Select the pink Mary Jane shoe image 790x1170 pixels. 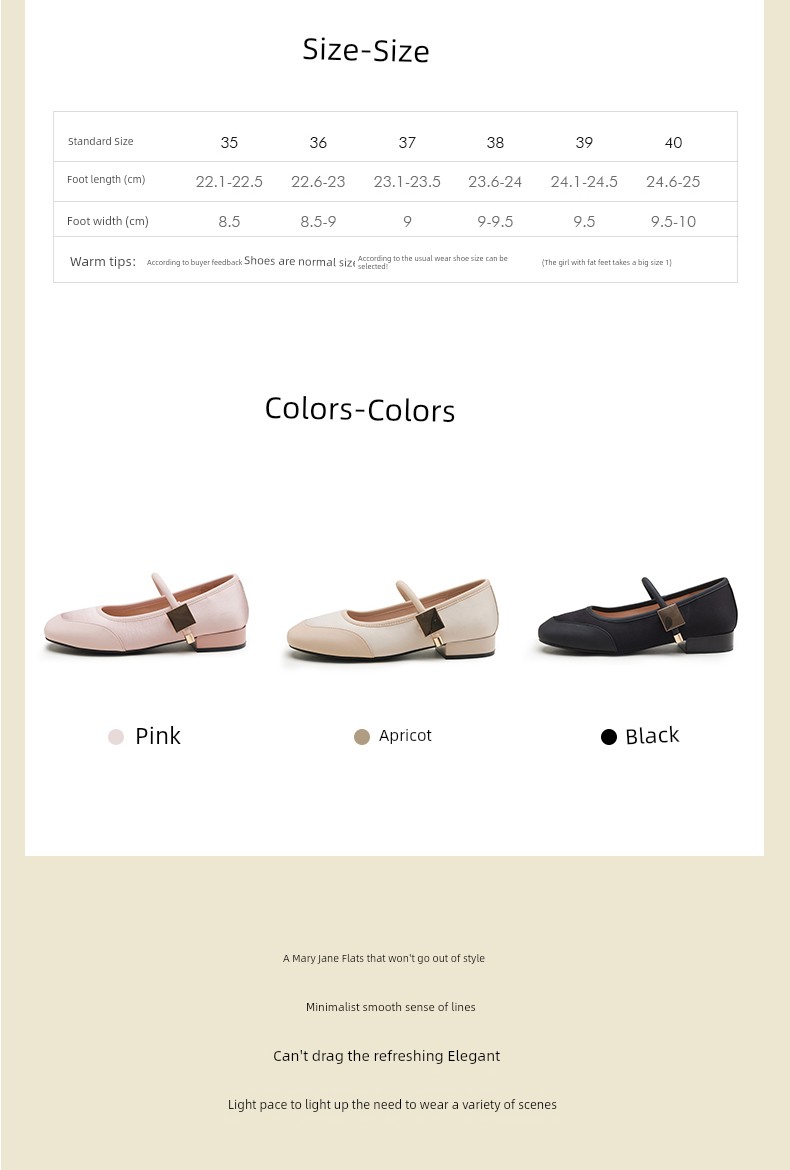(145, 614)
